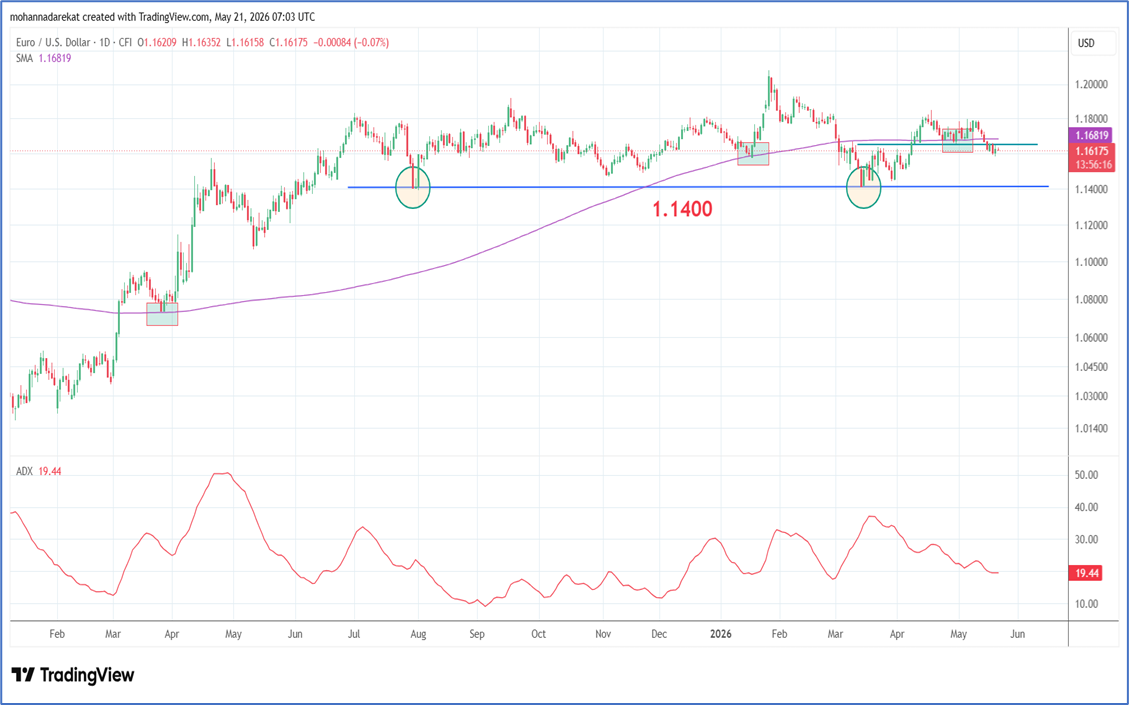
Task: Click the 10.00 ADX axis label
Action: click(1087, 603)
